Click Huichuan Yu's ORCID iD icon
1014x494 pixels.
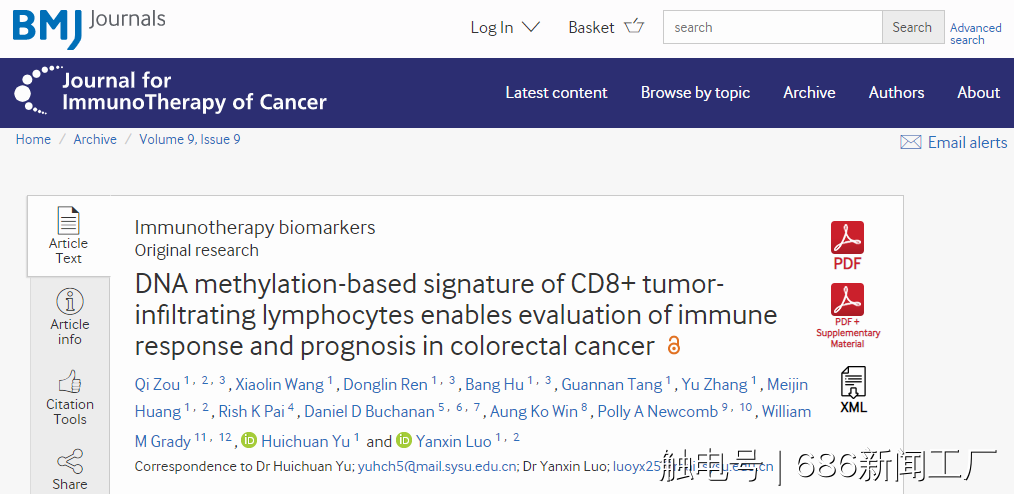point(249,441)
